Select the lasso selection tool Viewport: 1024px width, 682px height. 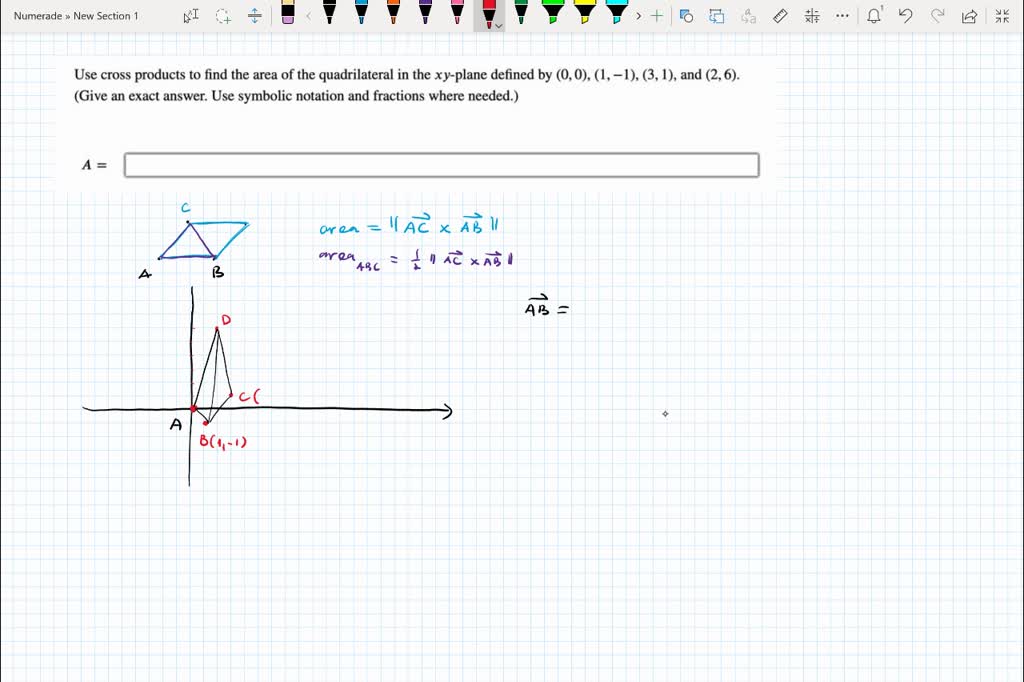pos(222,15)
